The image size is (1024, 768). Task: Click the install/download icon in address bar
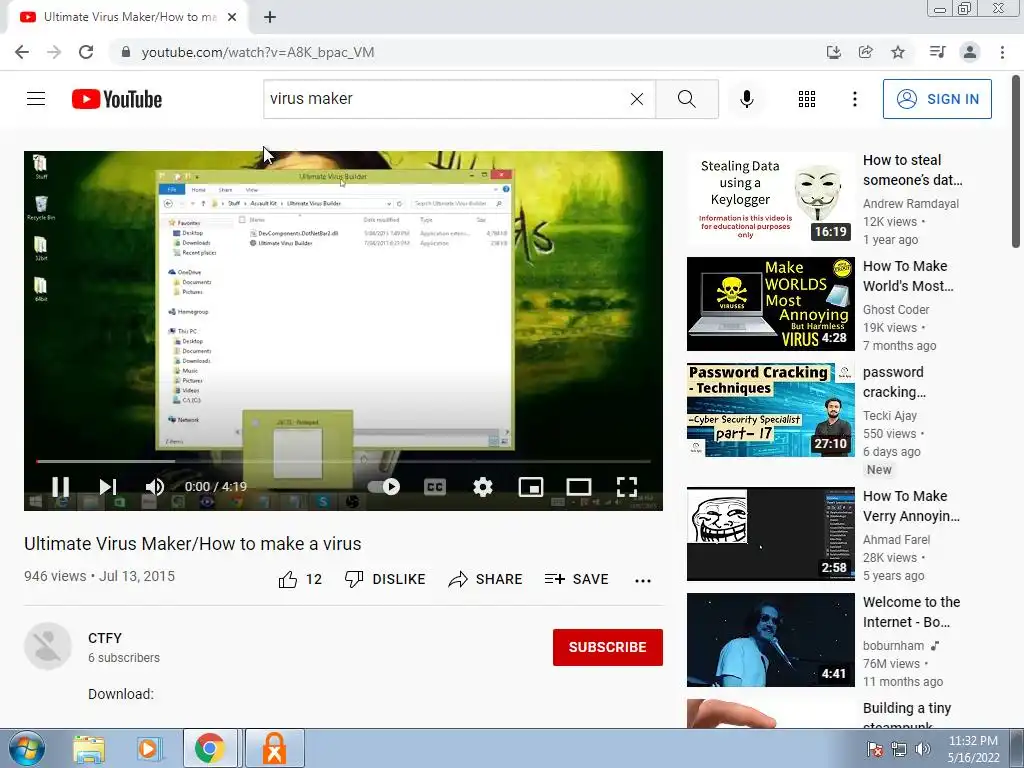coord(834,52)
